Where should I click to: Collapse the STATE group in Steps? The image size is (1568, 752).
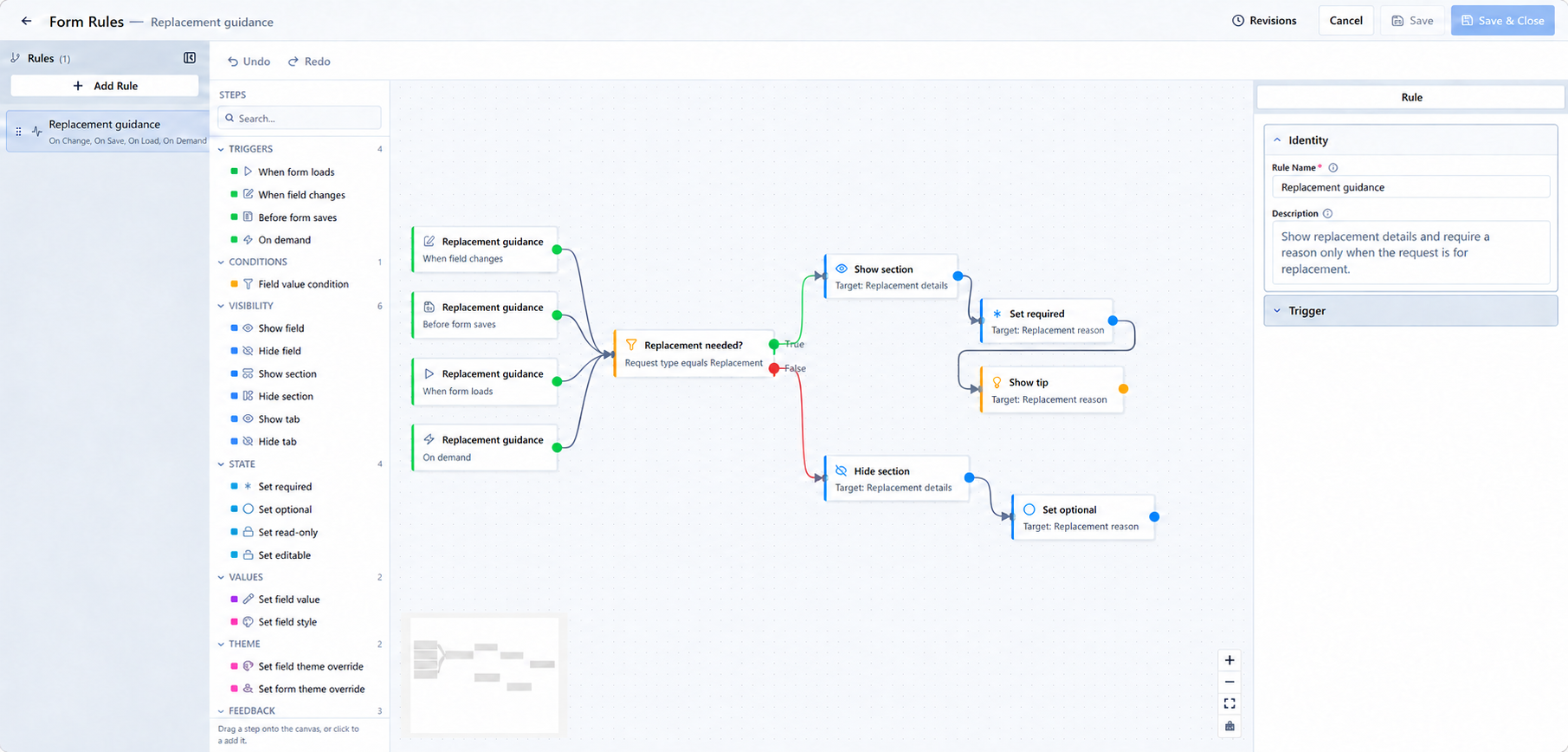[221, 464]
